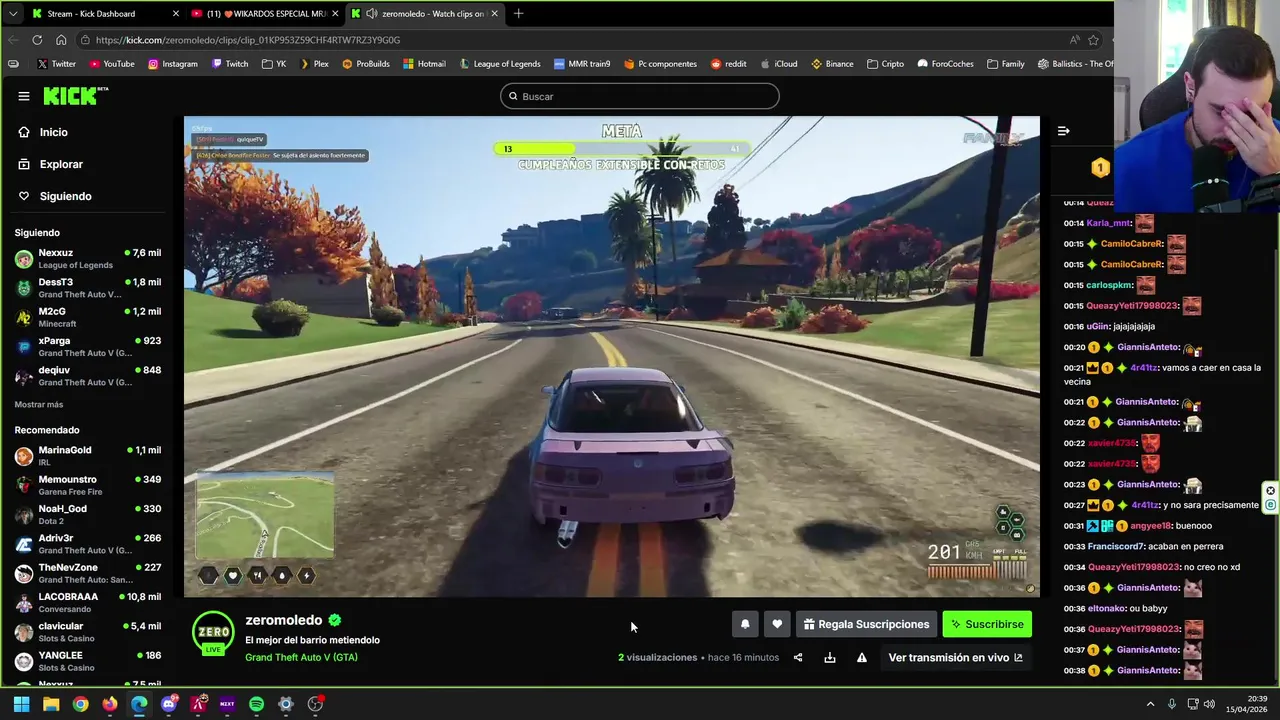Download the clip

point(830,657)
